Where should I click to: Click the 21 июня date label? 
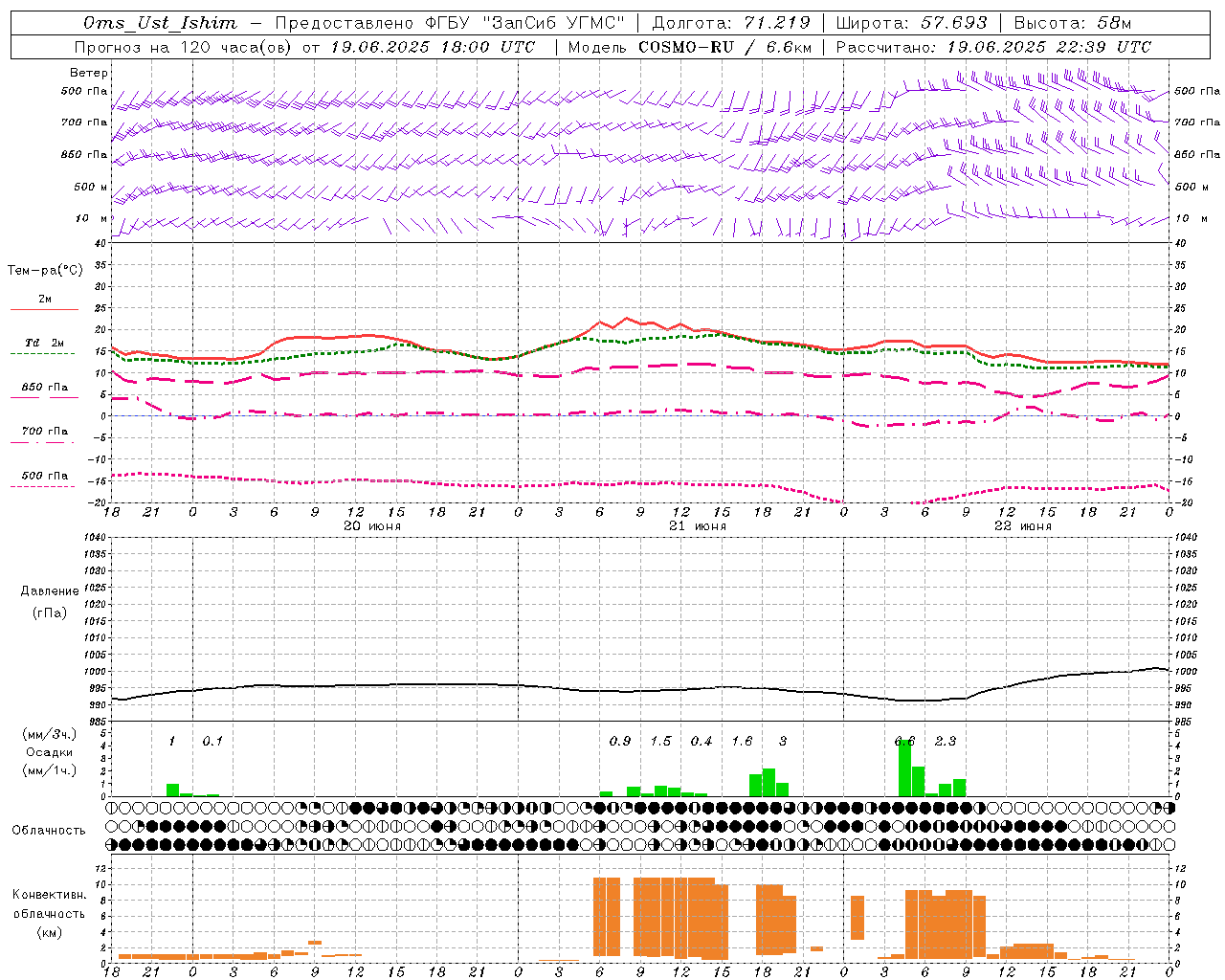(698, 526)
